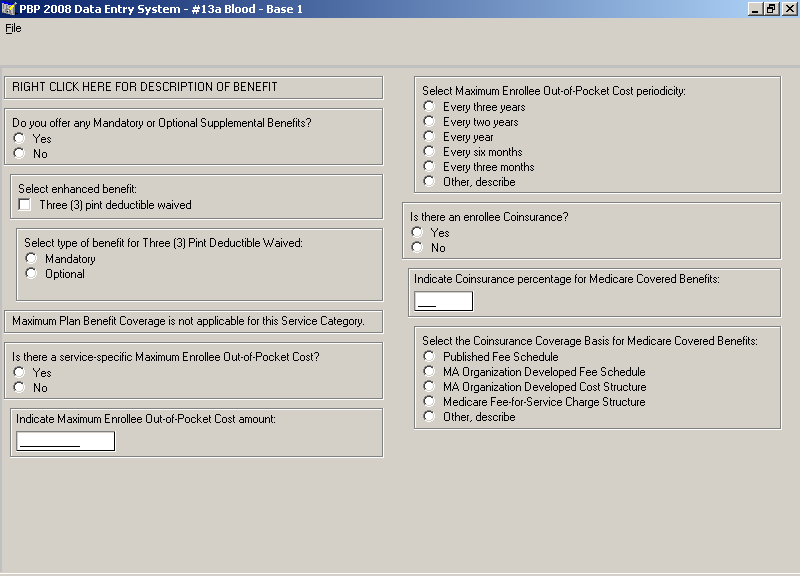Click the PBP application icon in title bar
Image resolution: width=800 pixels, height=576 pixels.
coord(9,9)
